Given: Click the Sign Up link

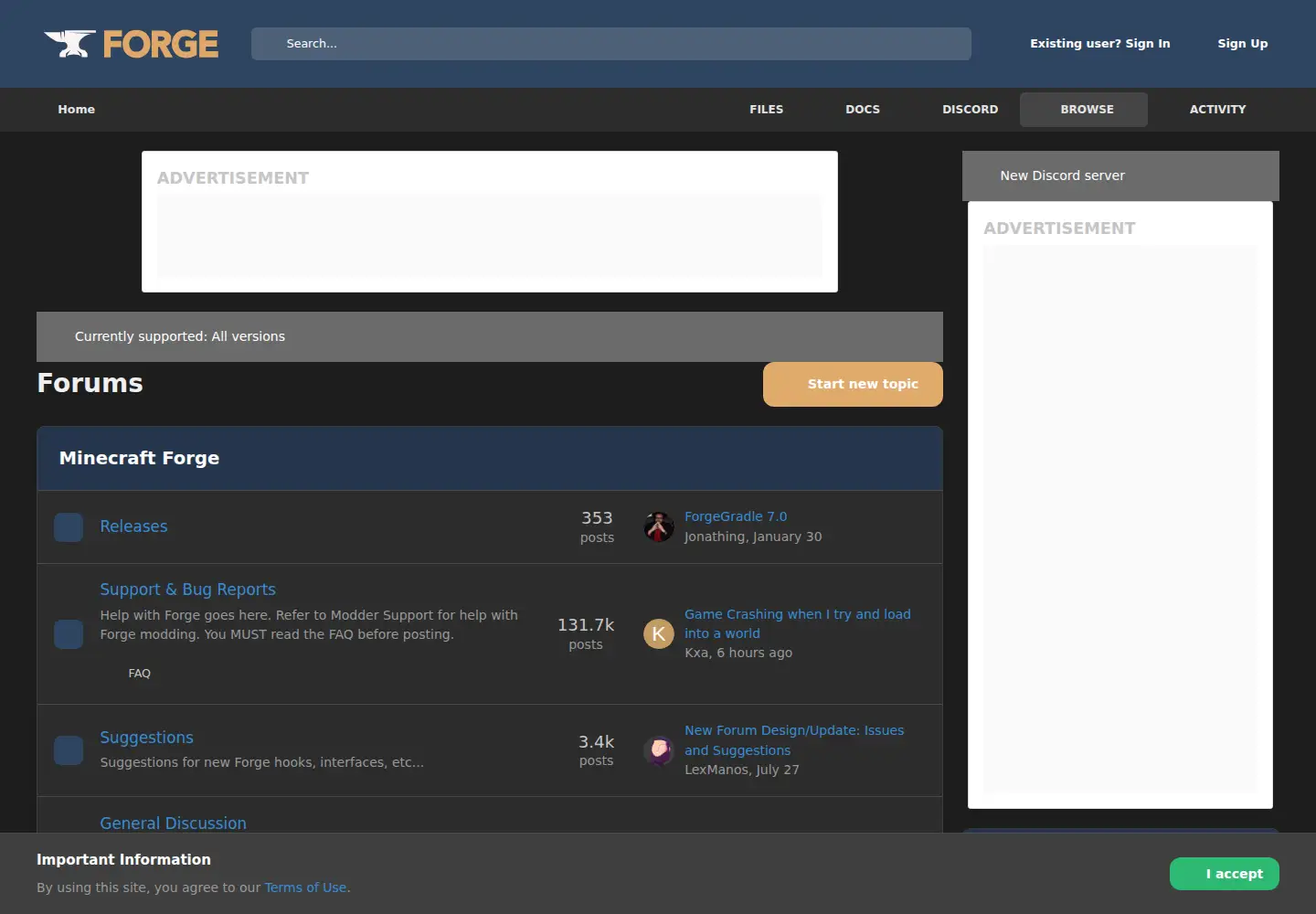Looking at the screenshot, I should point(1243,44).
